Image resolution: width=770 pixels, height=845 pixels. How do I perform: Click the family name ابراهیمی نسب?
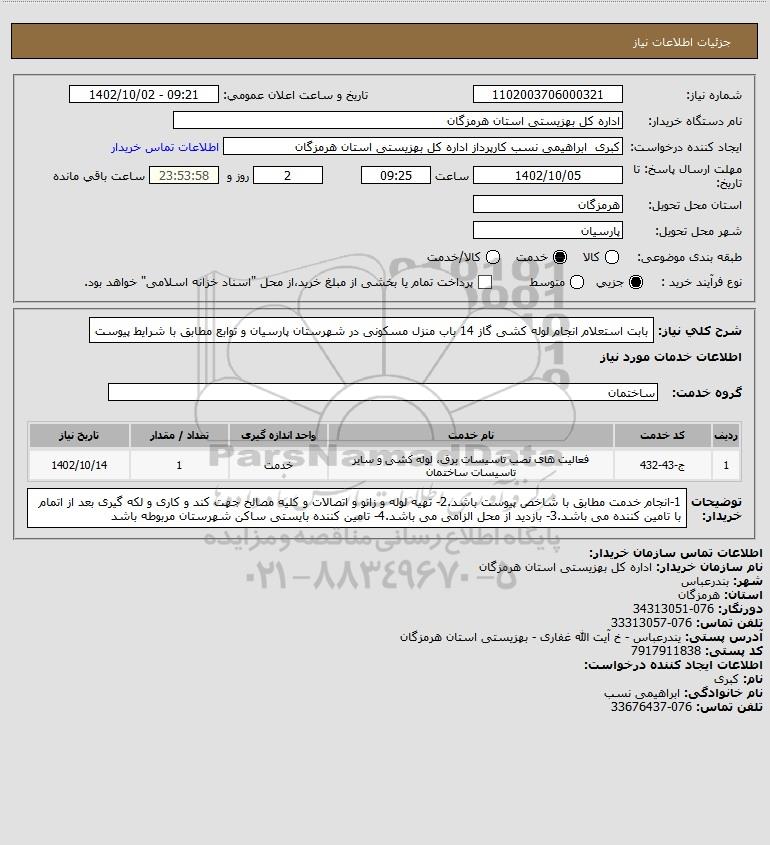pyautogui.click(x=642, y=693)
